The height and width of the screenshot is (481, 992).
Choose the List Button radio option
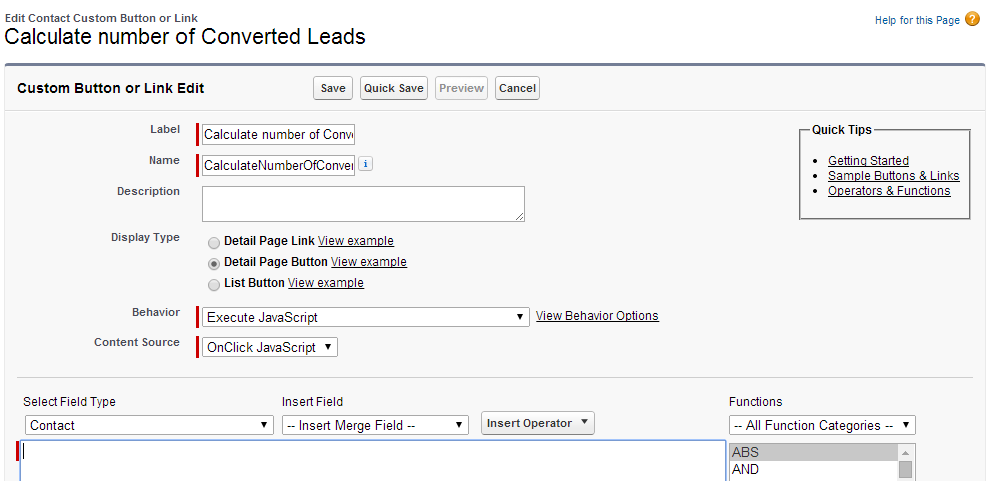click(214, 284)
